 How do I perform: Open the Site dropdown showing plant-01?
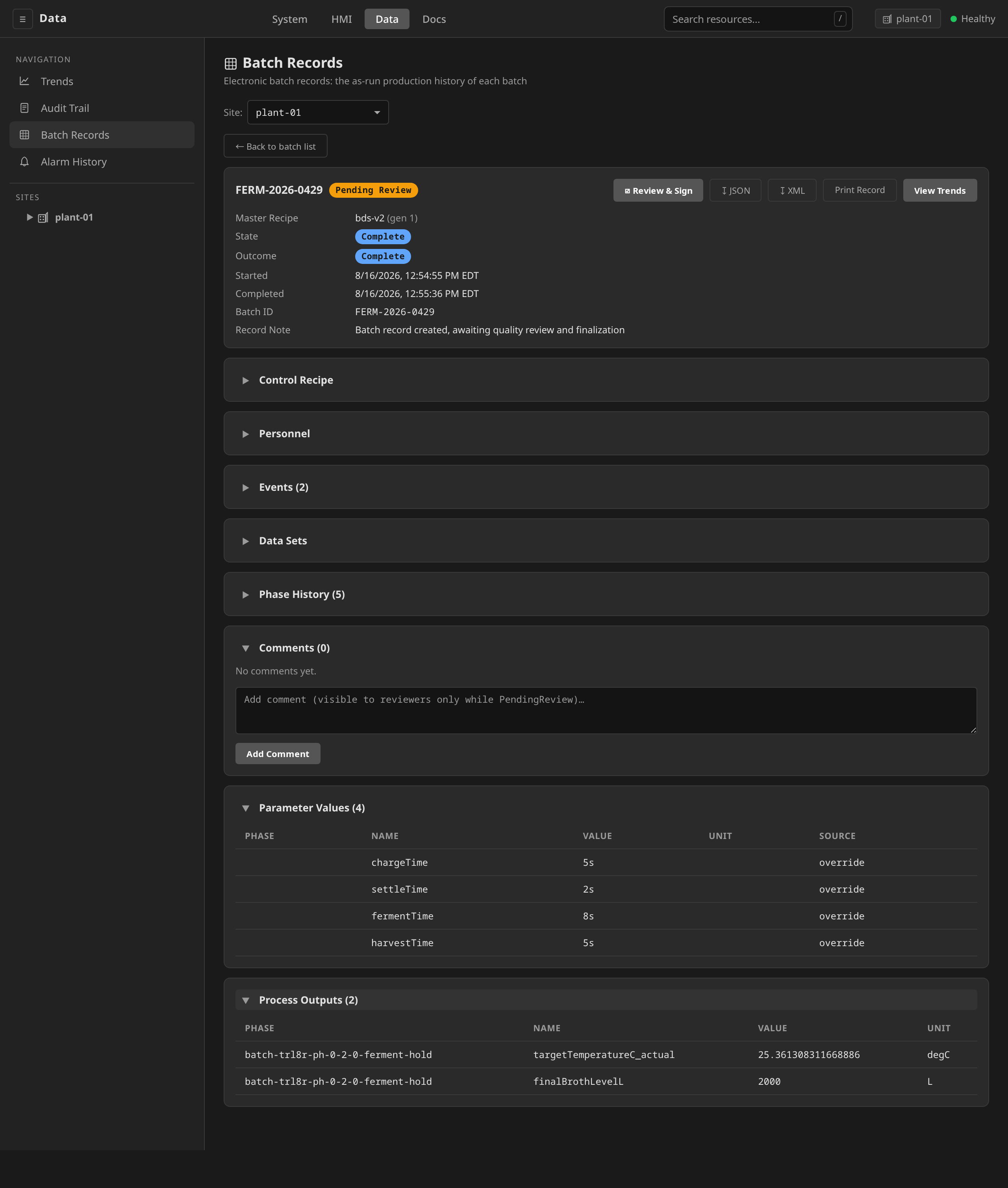(x=318, y=113)
